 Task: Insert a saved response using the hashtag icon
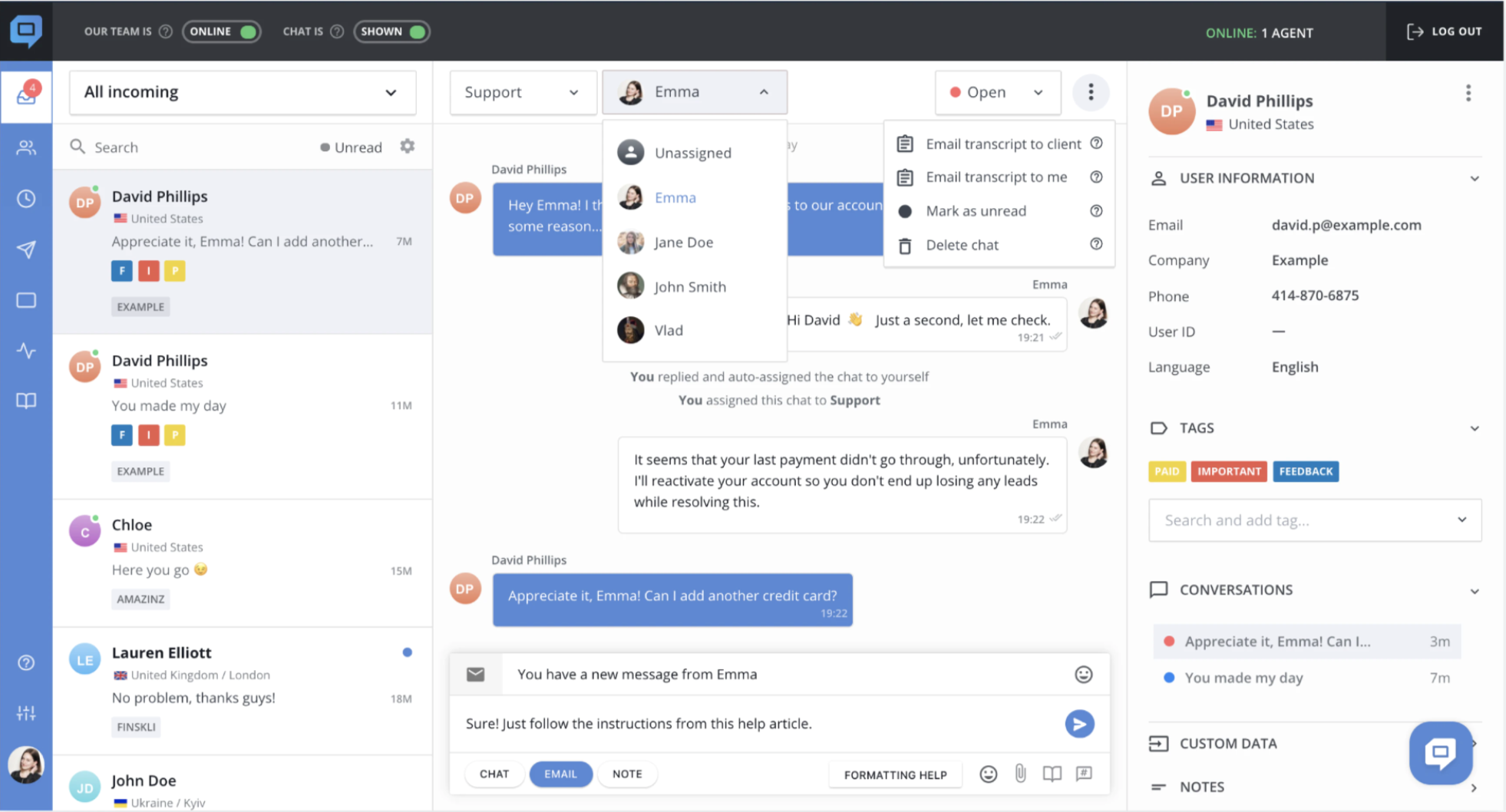point(1084,774)
